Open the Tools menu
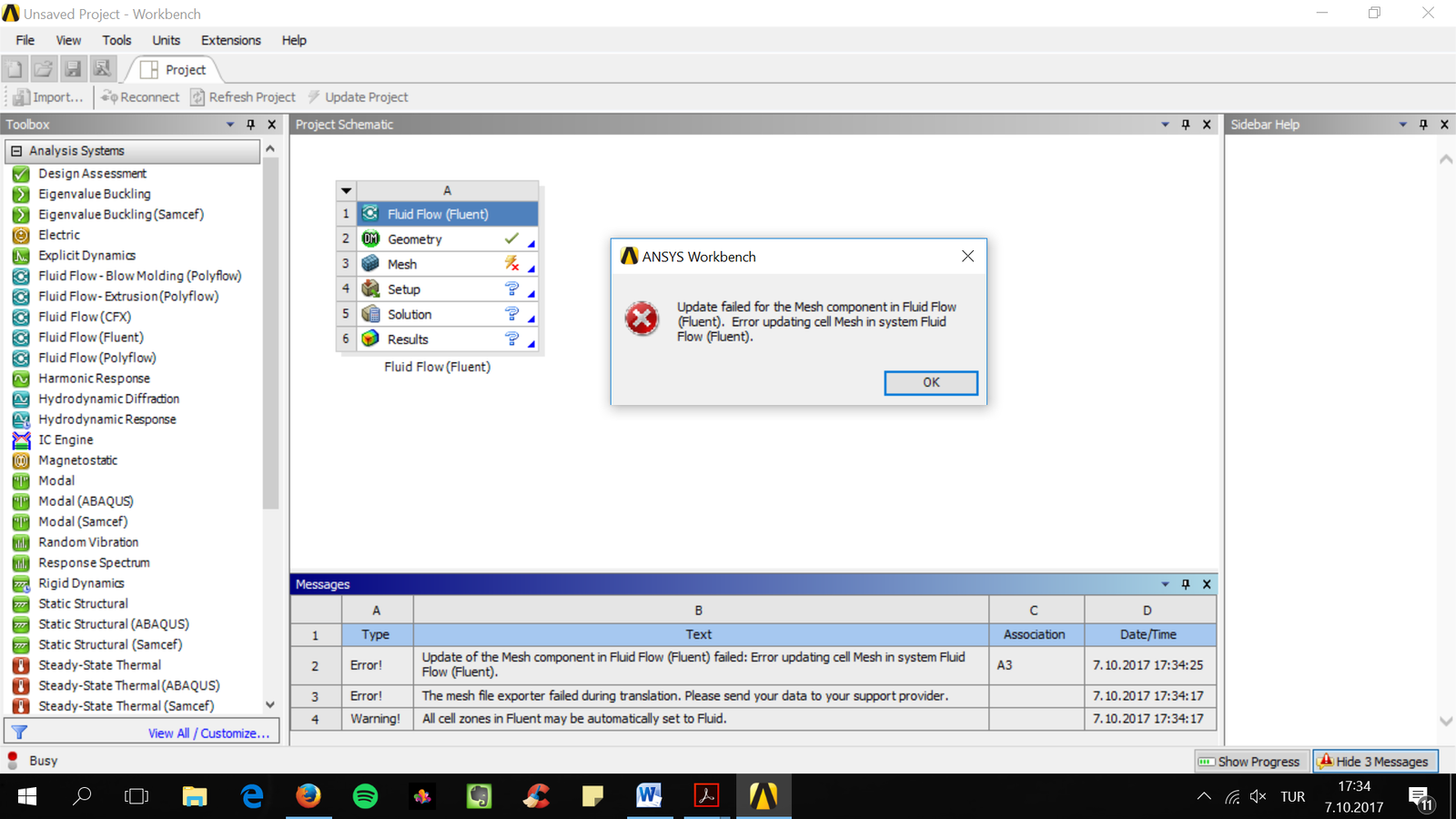This screenshot has height=819, width=1456. coord(116,40)
